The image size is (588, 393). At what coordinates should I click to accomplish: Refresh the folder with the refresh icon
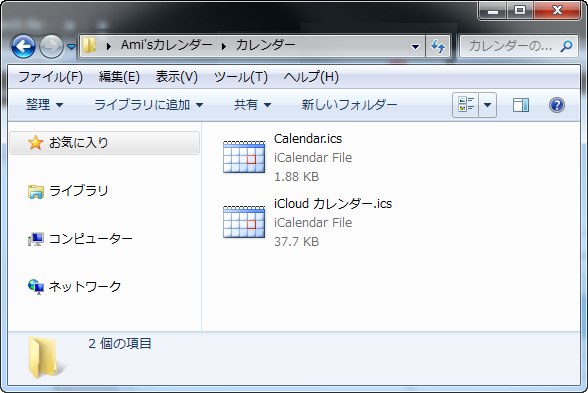pos(438,46)
